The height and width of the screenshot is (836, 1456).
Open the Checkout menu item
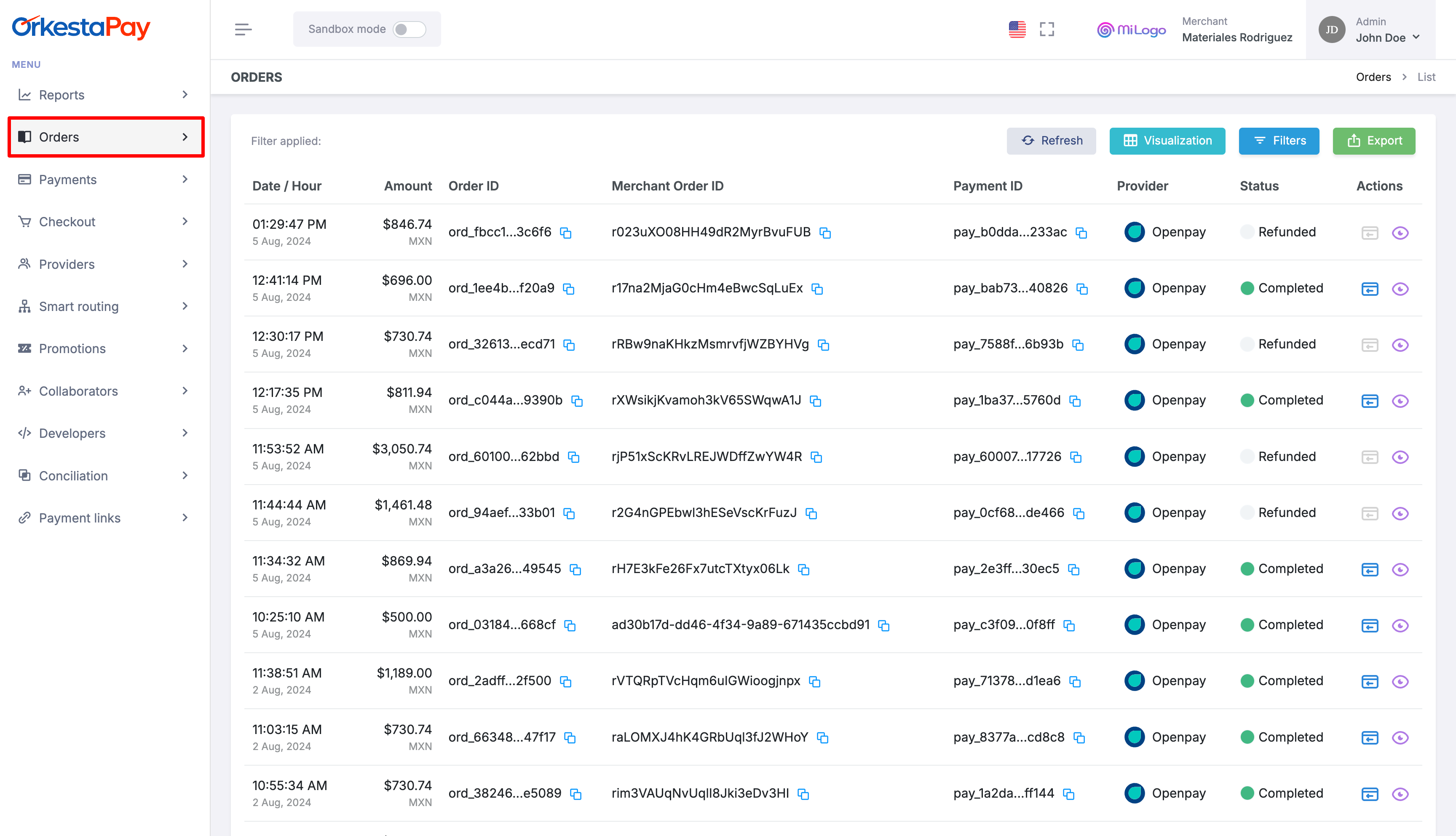(105, 222)
